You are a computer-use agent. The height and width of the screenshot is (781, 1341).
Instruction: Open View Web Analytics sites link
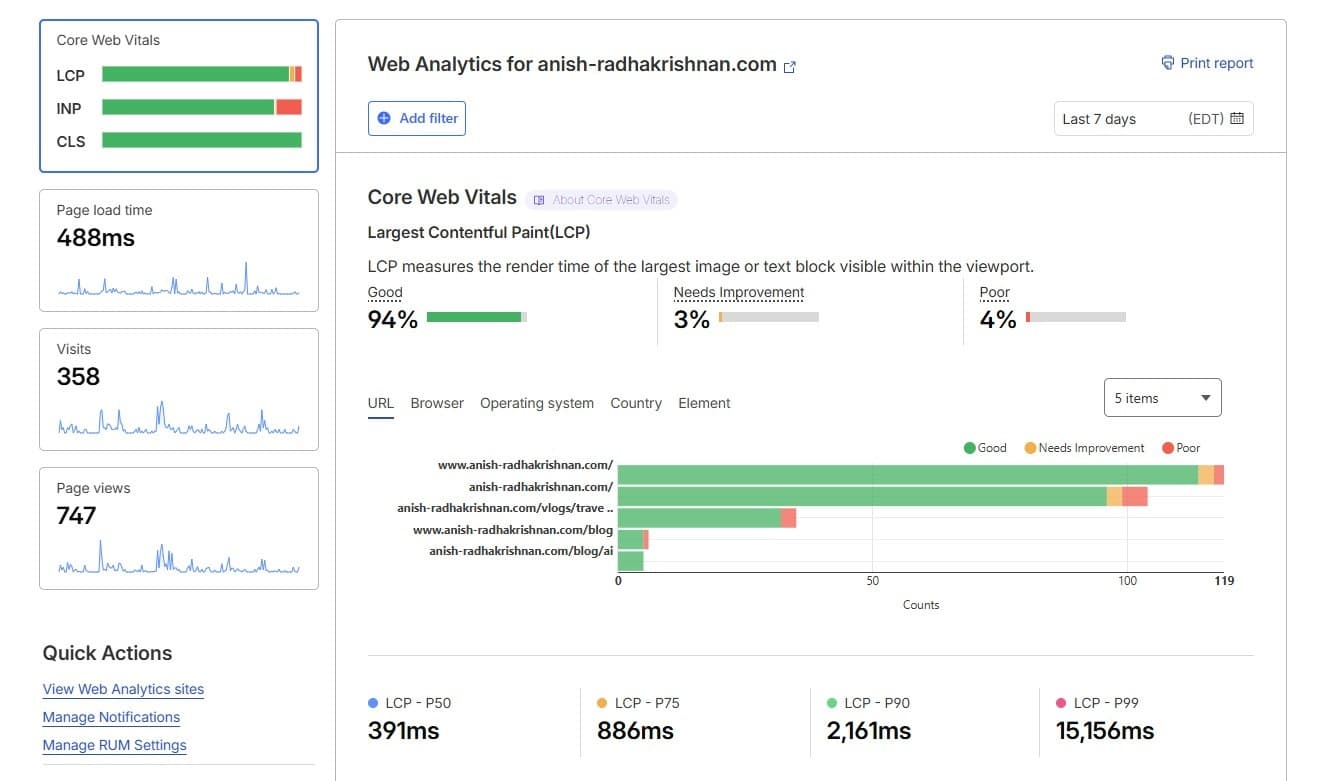pyautogui.click(x=123, y=689)
